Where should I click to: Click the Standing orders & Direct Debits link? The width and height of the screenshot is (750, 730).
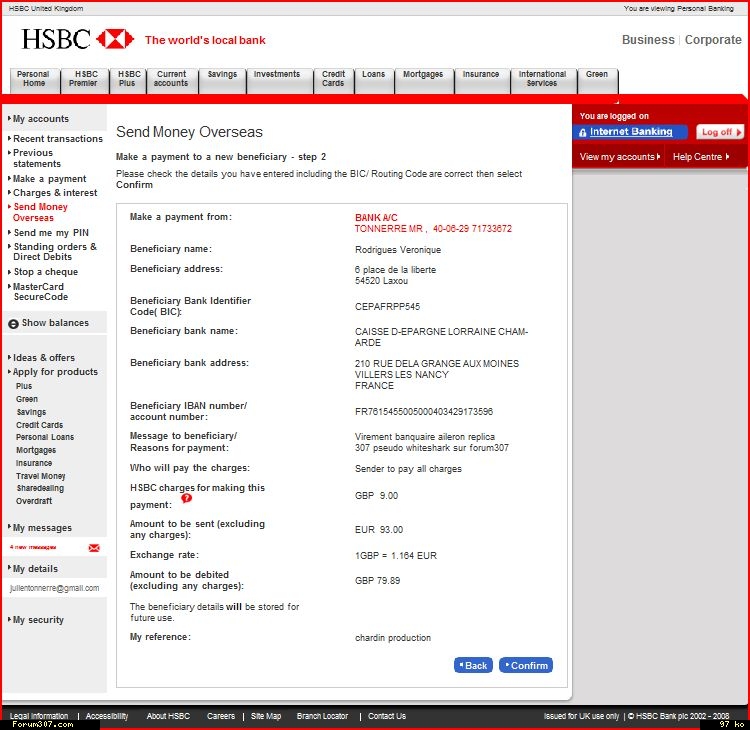tap(55, 252)
